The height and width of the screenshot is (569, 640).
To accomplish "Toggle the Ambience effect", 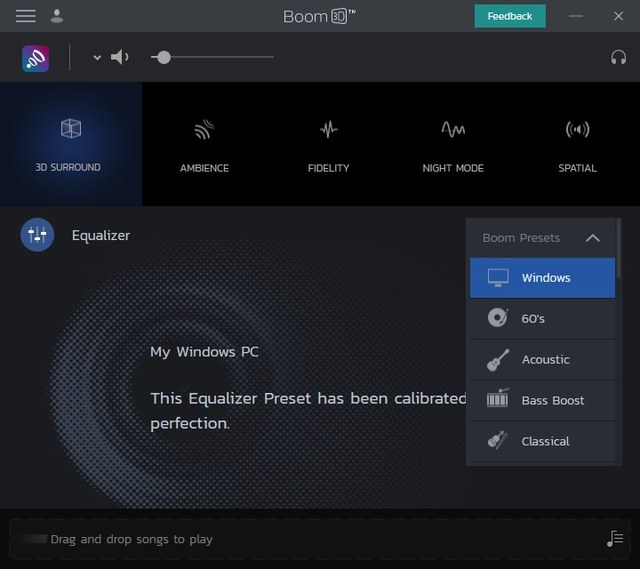I will 204,144.
